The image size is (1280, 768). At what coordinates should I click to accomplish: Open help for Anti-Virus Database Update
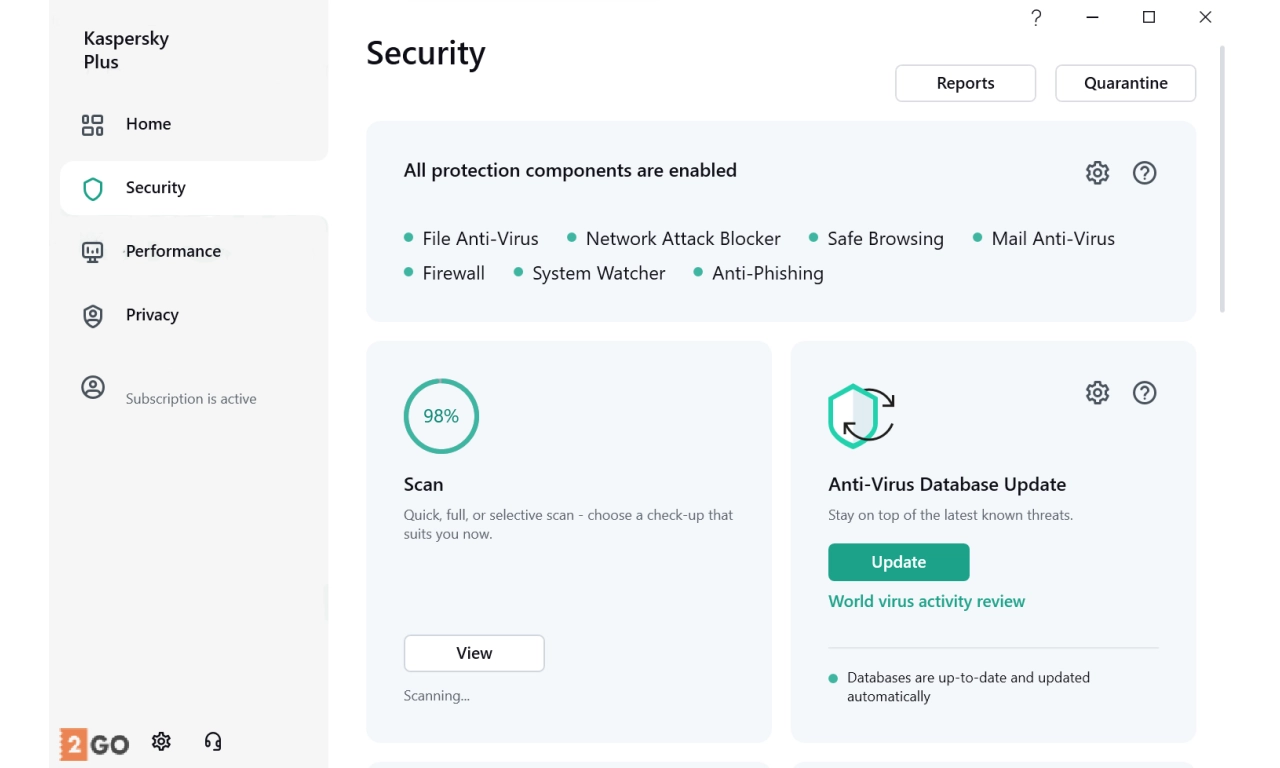1144,393
